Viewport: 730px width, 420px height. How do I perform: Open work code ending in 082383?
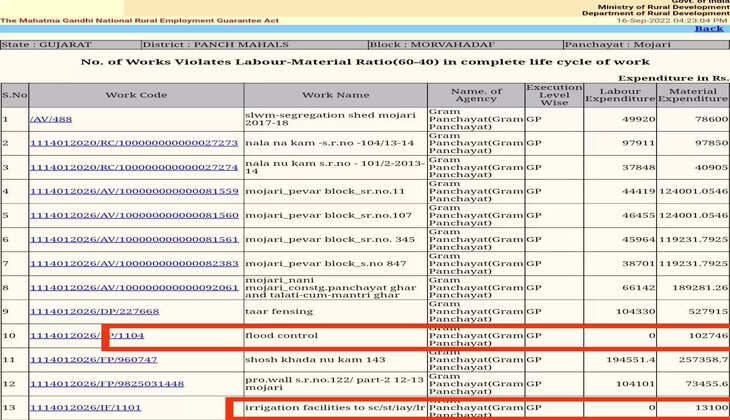tap(133, 263)
